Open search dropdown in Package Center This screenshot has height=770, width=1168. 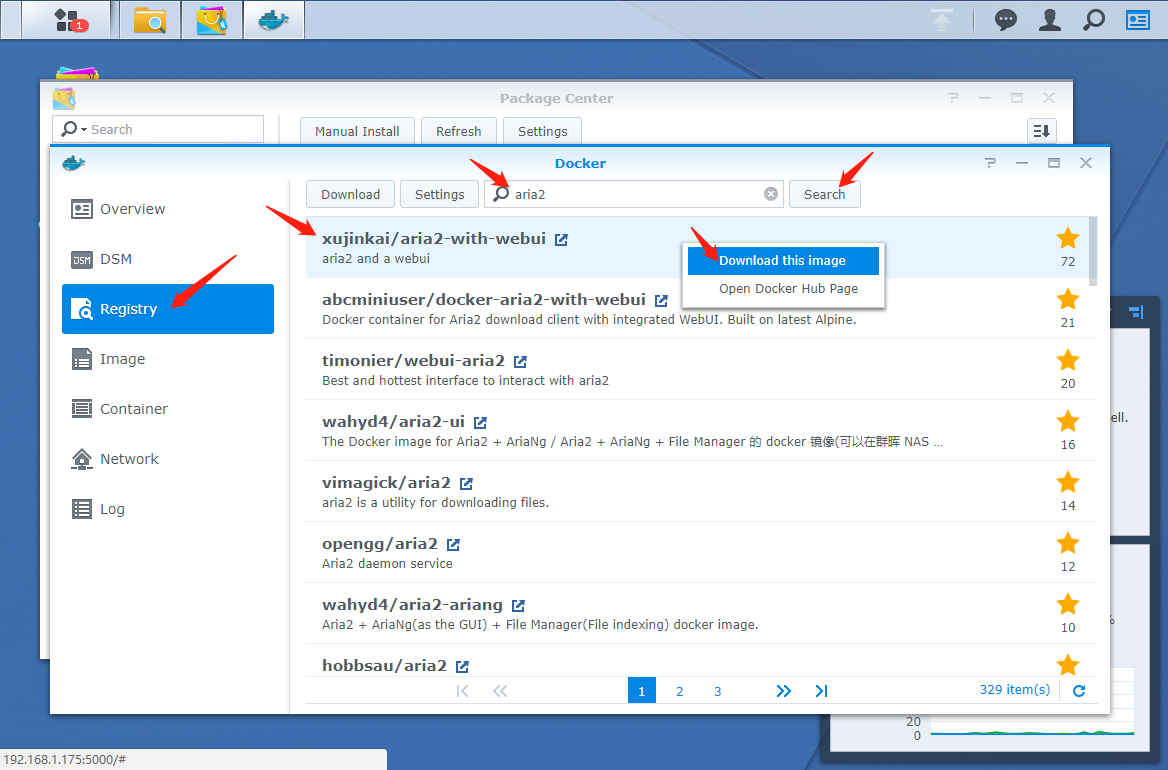point(74,129)
